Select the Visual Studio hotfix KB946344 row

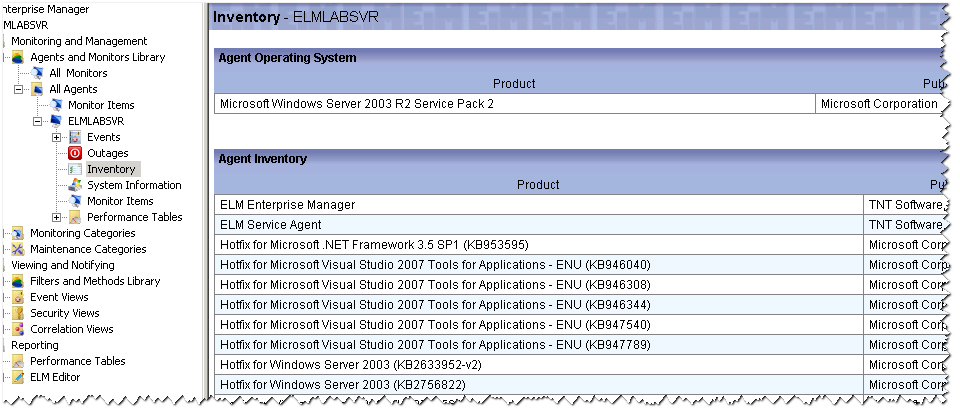pos(539,304)
